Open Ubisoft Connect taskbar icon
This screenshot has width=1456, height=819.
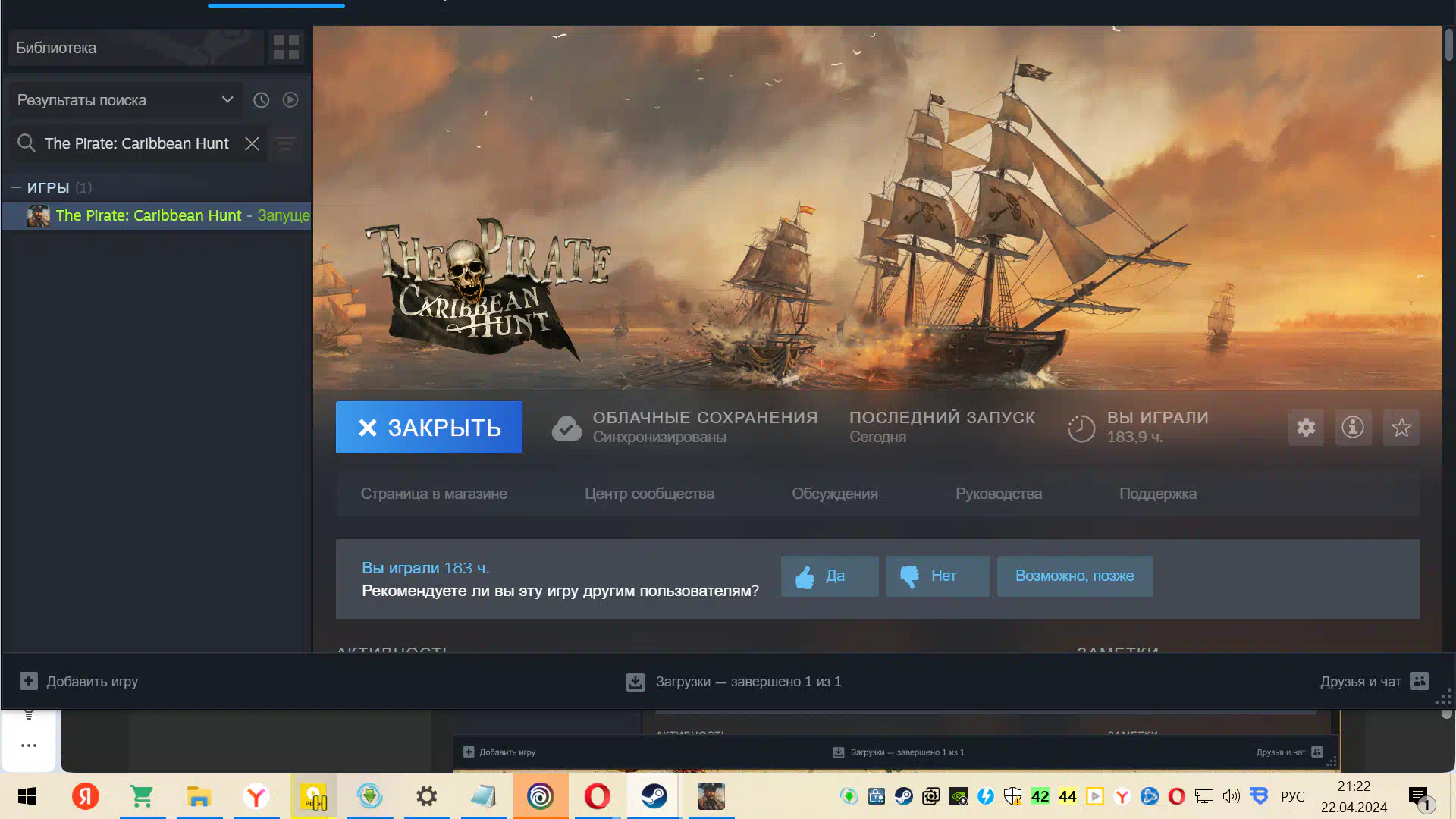tap(541, 796)
